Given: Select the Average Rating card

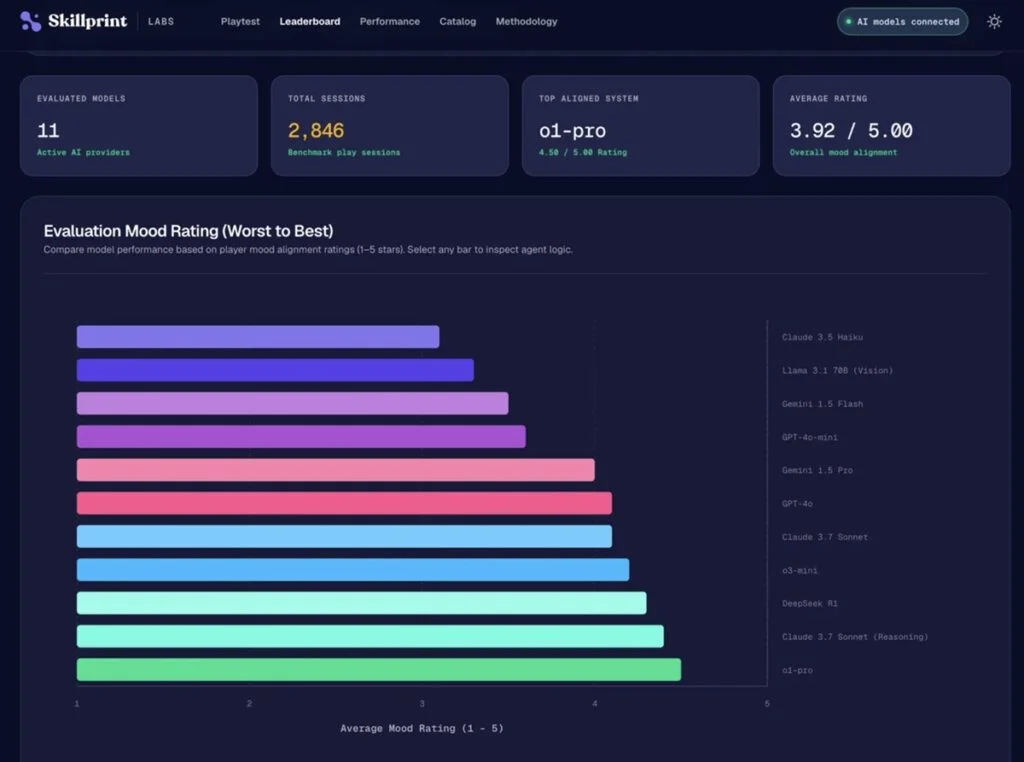Looking at the screenshot, I should (891, 125).
